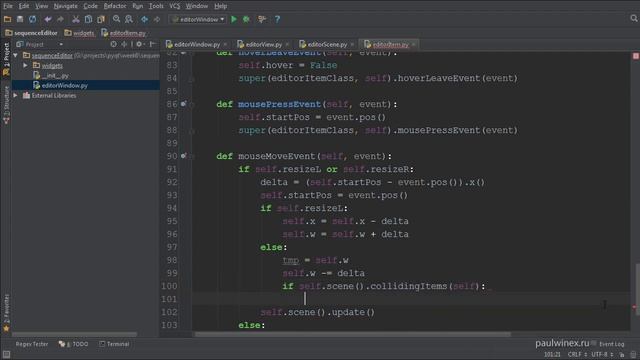This screenshot has width=640, height=360.
Task: Click the Cut scissors icon
Action: pos(76,19)
